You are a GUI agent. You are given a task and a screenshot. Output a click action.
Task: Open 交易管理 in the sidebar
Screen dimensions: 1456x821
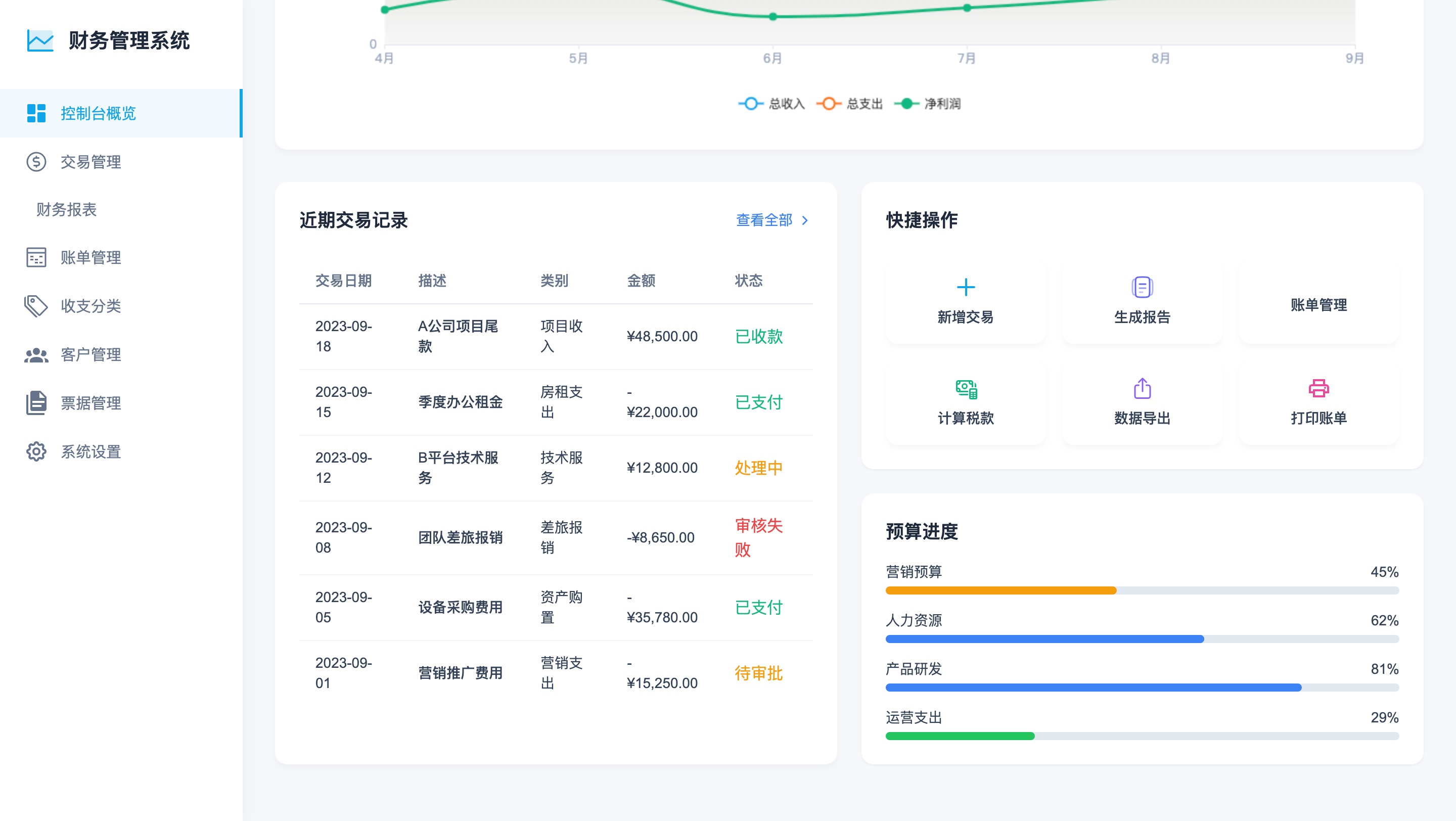(x=90, y=162)
